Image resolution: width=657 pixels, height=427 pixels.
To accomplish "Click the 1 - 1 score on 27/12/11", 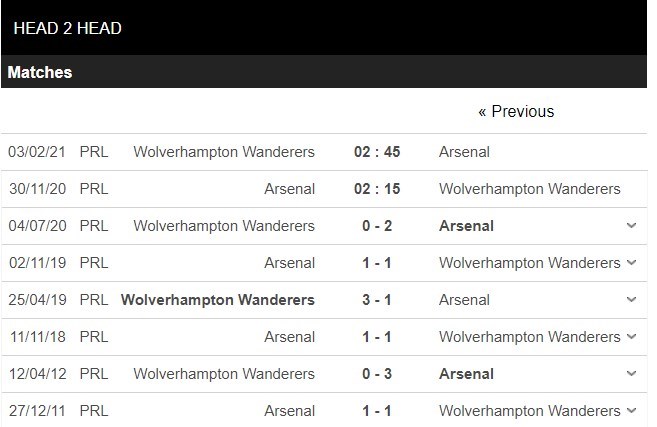I will 377,411.
